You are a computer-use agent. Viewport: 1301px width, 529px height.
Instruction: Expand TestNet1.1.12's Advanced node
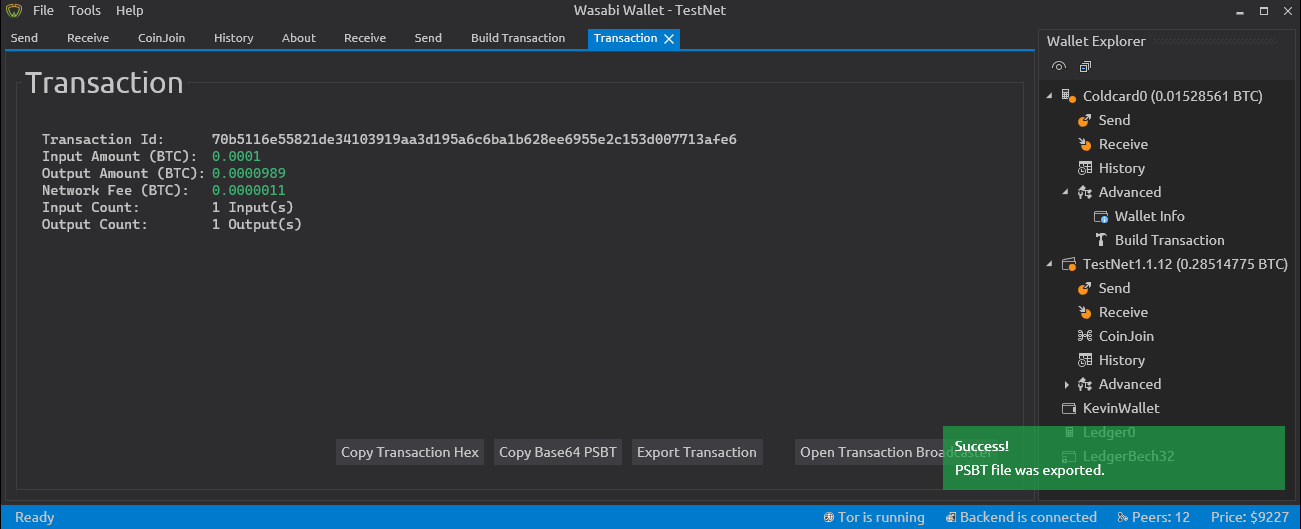[x=1066, y=385]
